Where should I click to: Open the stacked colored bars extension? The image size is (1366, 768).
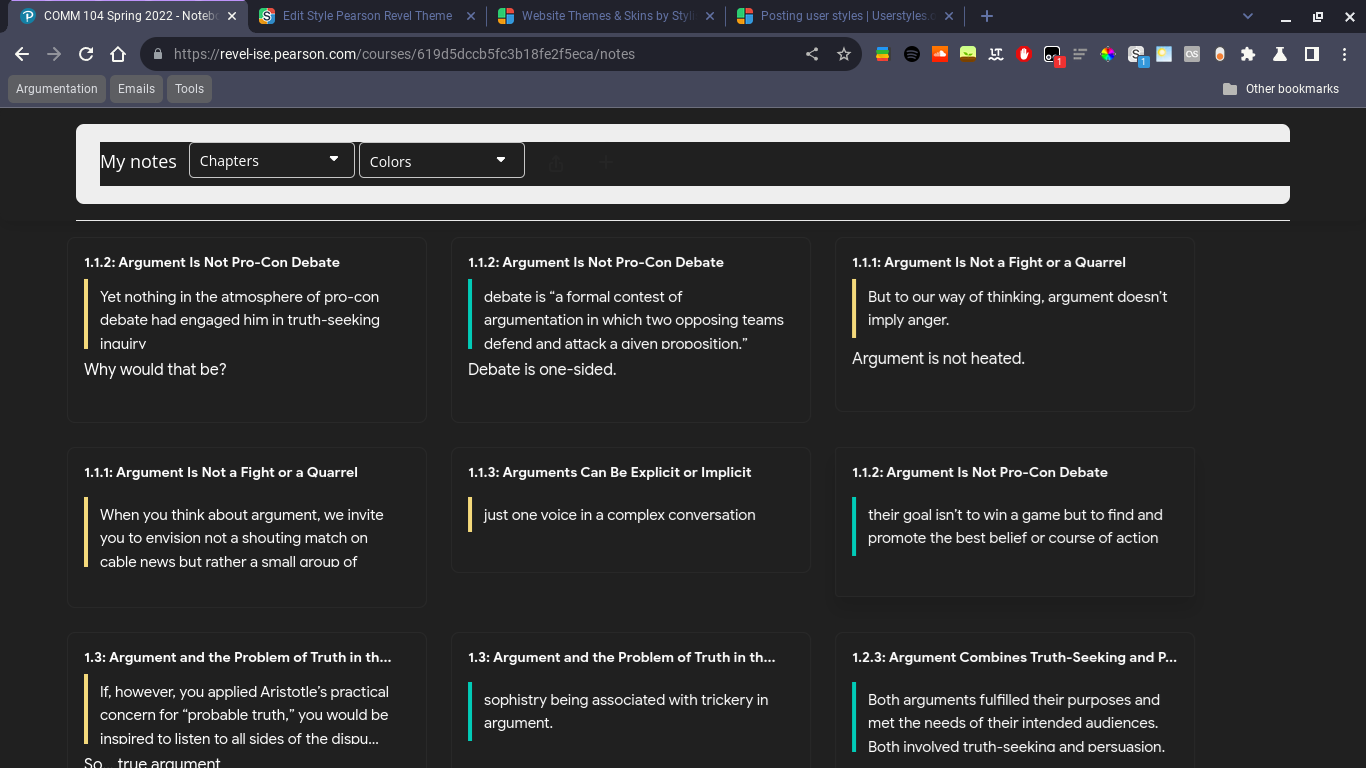(x=882, y=54)
